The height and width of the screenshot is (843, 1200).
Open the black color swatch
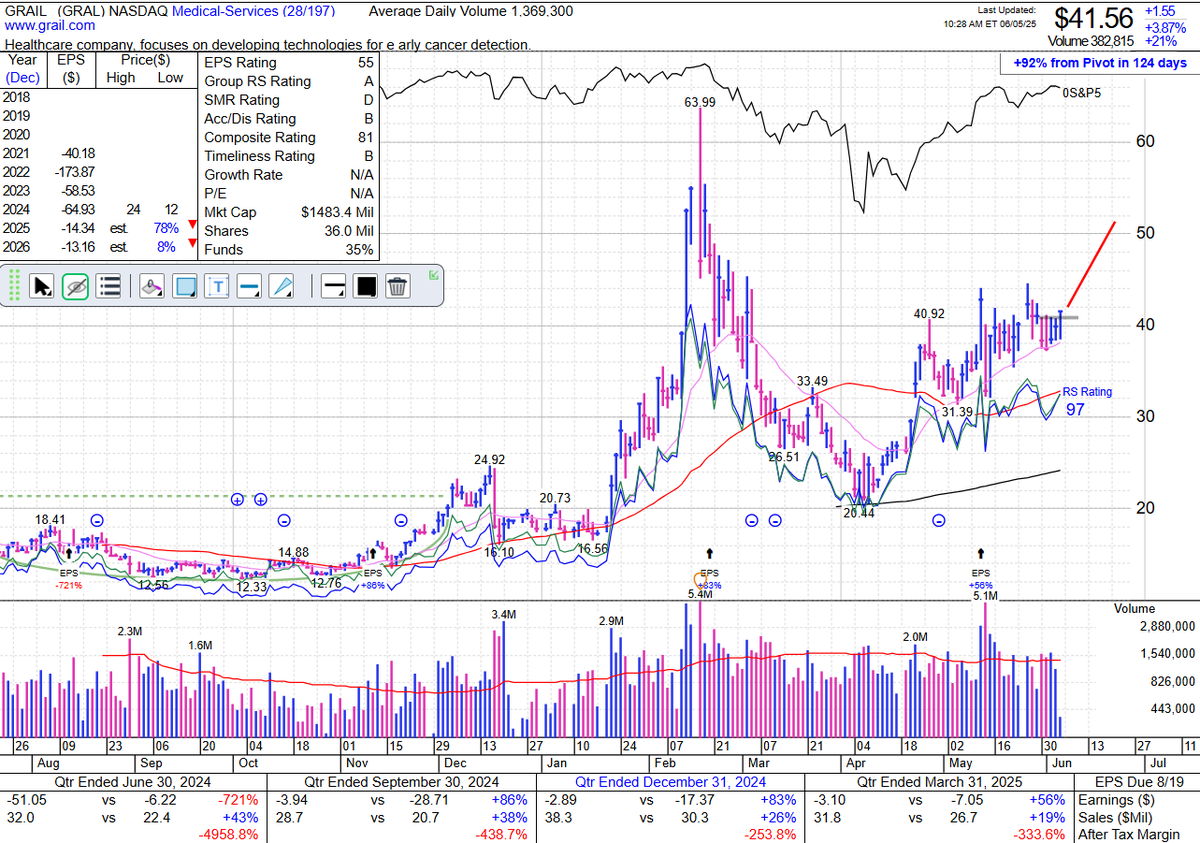(366, 287)
